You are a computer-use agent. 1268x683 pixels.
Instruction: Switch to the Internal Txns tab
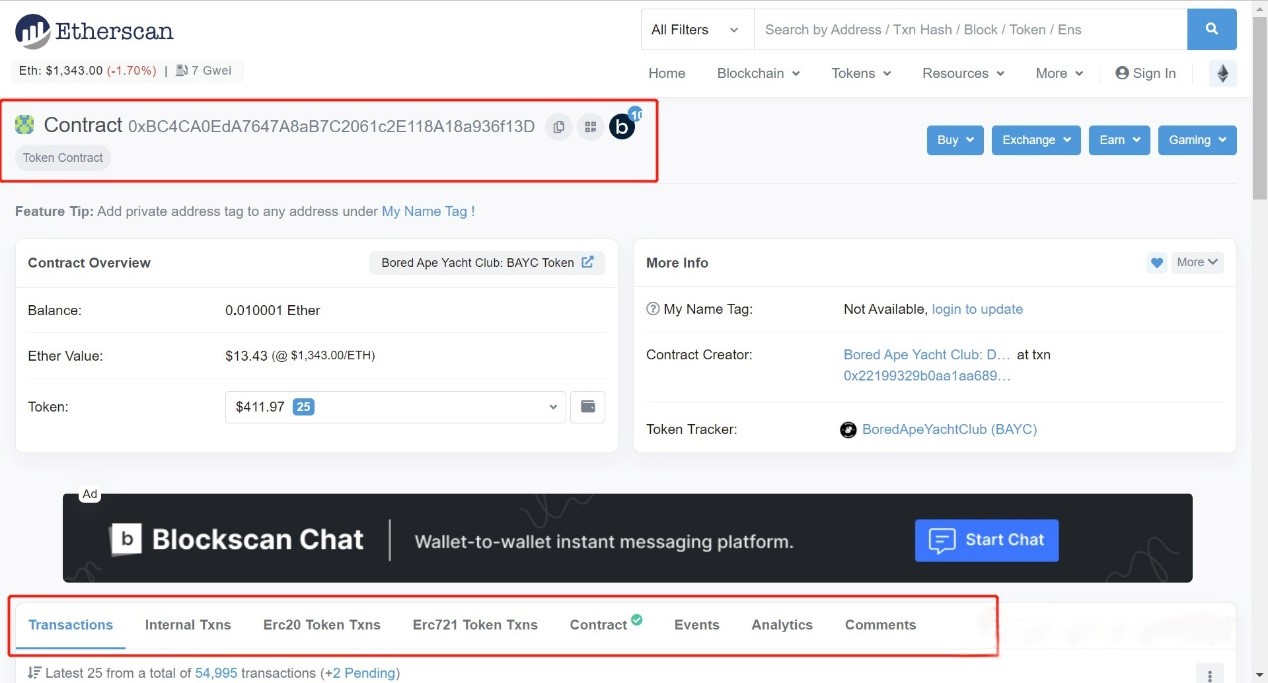[188, 625]
